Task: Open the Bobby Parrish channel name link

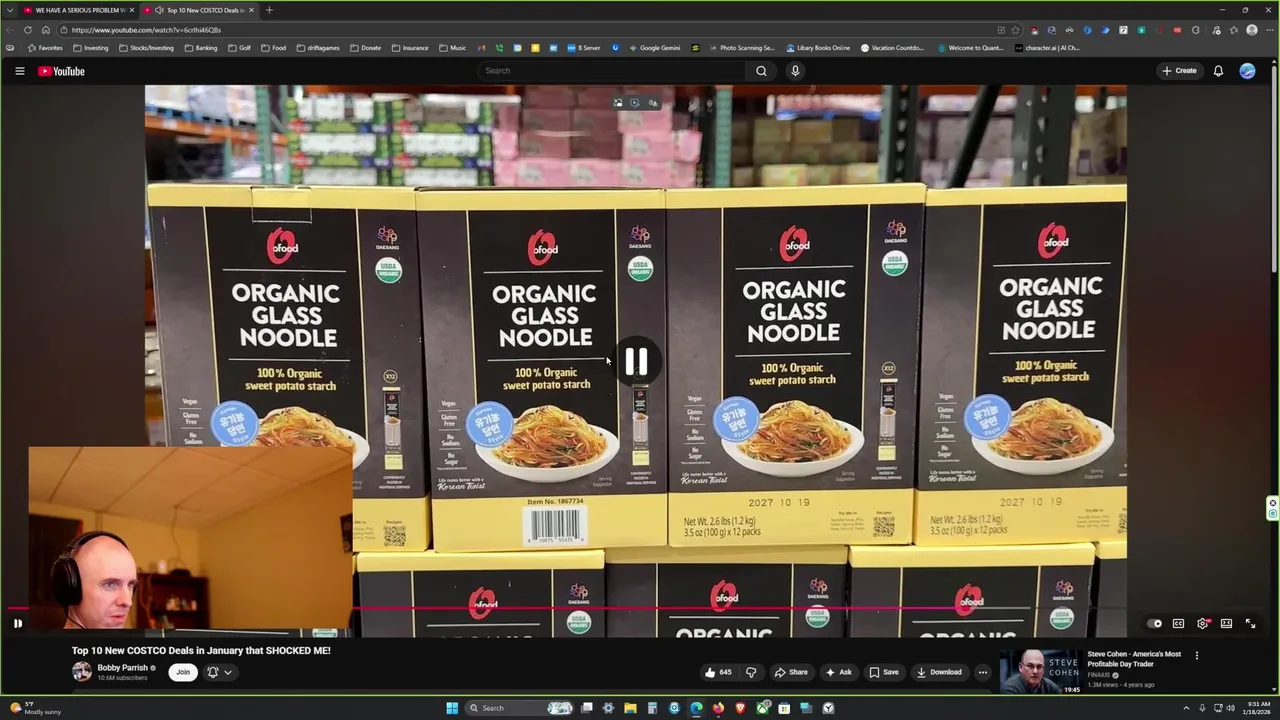Action: (122, 668)
